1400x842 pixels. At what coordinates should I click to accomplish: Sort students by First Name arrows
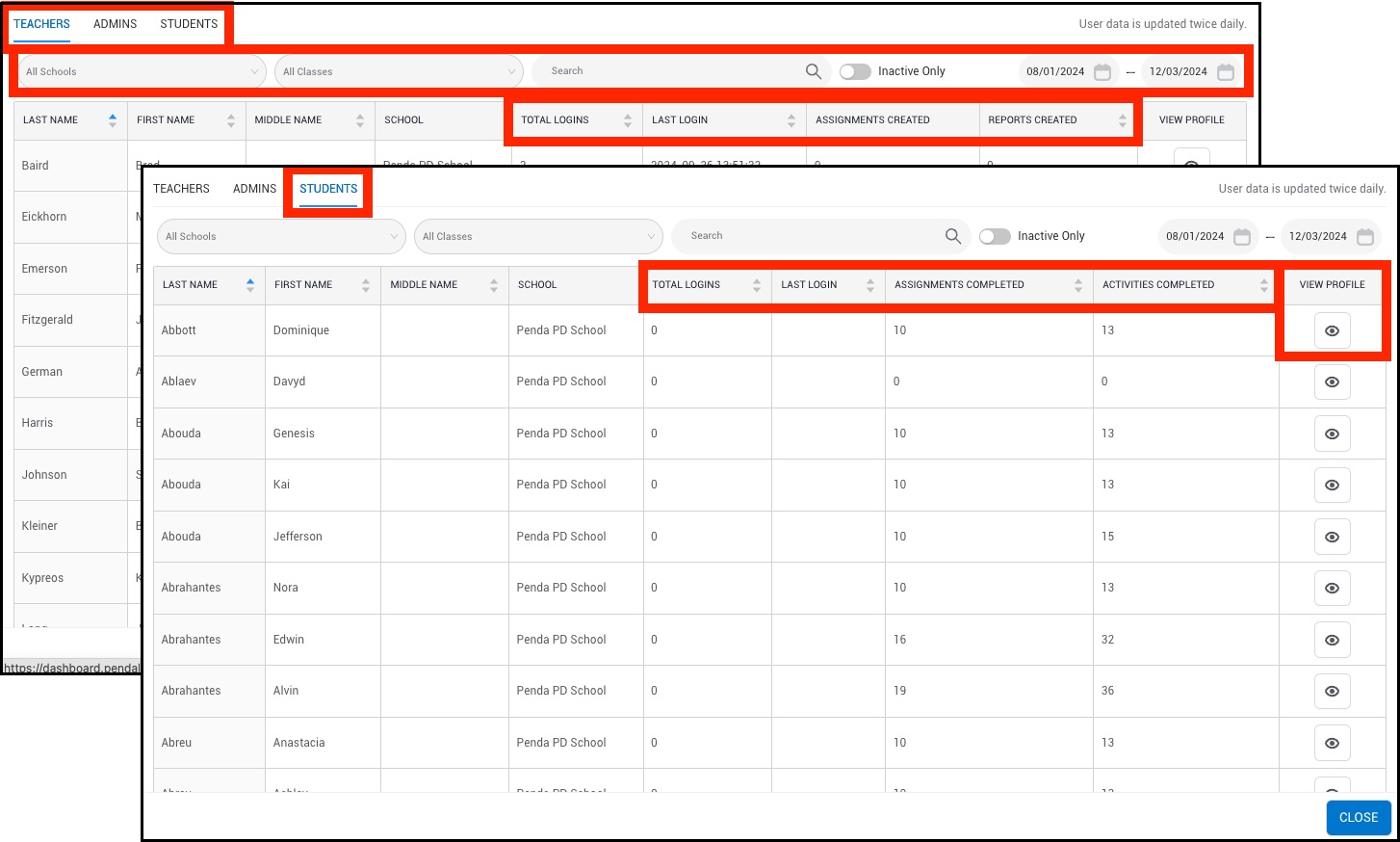(366, 285)
